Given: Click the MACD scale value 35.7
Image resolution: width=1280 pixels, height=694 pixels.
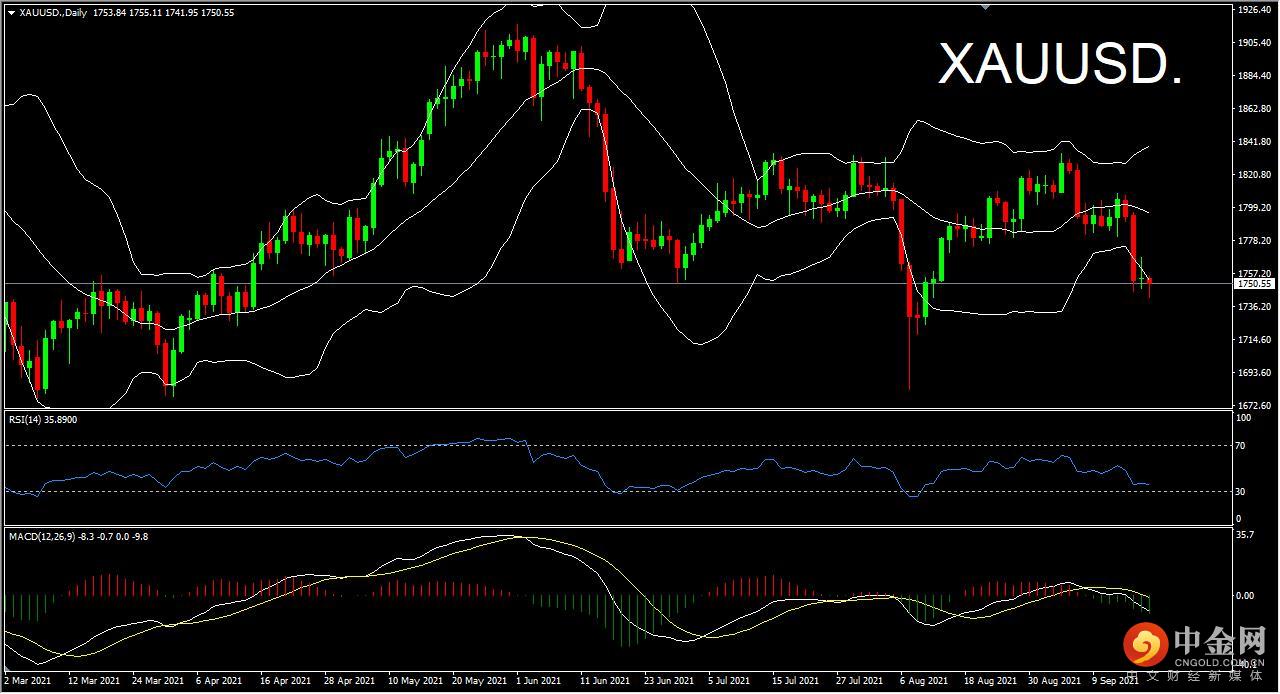Looking at the screenshot, I should [1245, 535].
